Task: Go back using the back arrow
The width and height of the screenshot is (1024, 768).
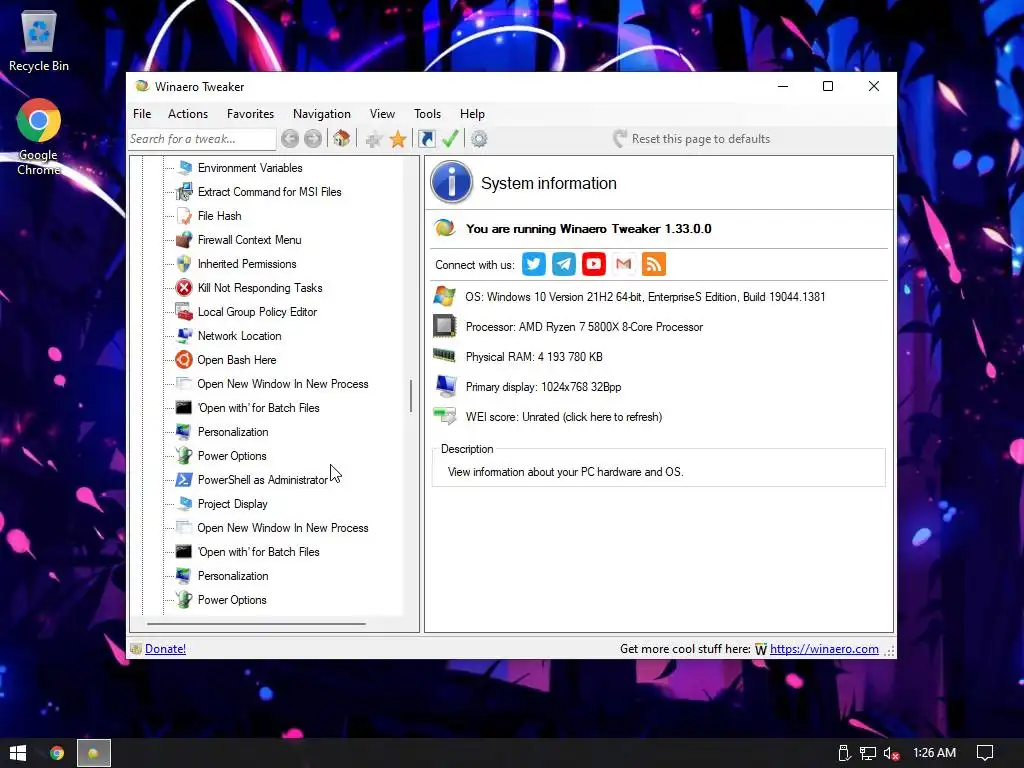Action: click(x=290, y=138)
